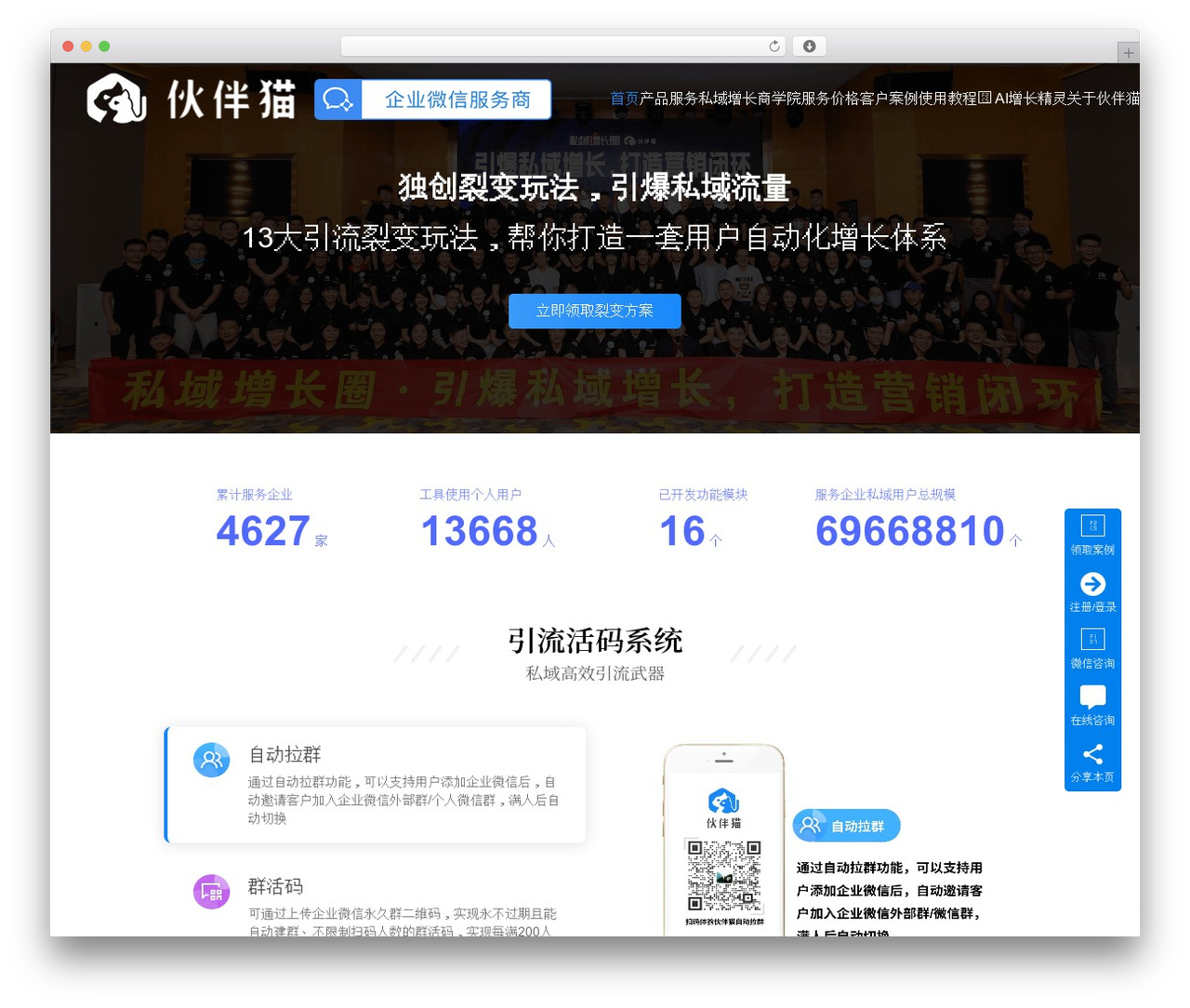Select the 群活码 feature title
This screenshot has height=1008, width=1190.
pyautogui.click(x=275, y=886)
